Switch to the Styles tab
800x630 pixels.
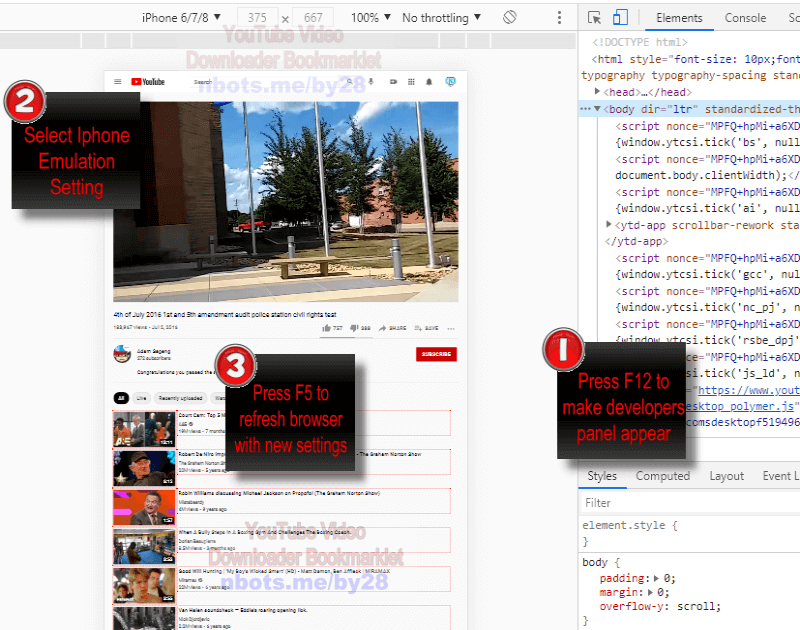(x=602, y=476)
